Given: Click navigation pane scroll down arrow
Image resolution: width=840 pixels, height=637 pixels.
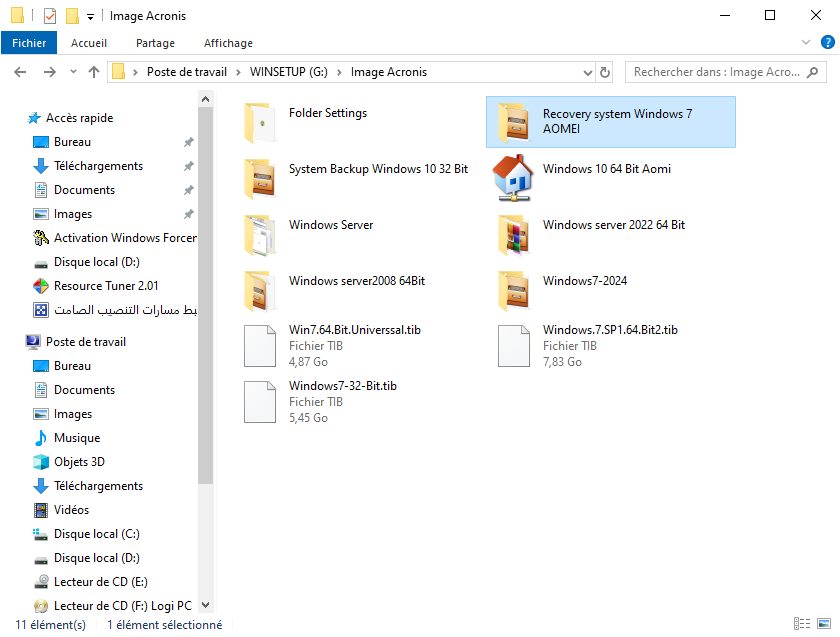Looking at the screenshot, I should [x=205, y=605].
